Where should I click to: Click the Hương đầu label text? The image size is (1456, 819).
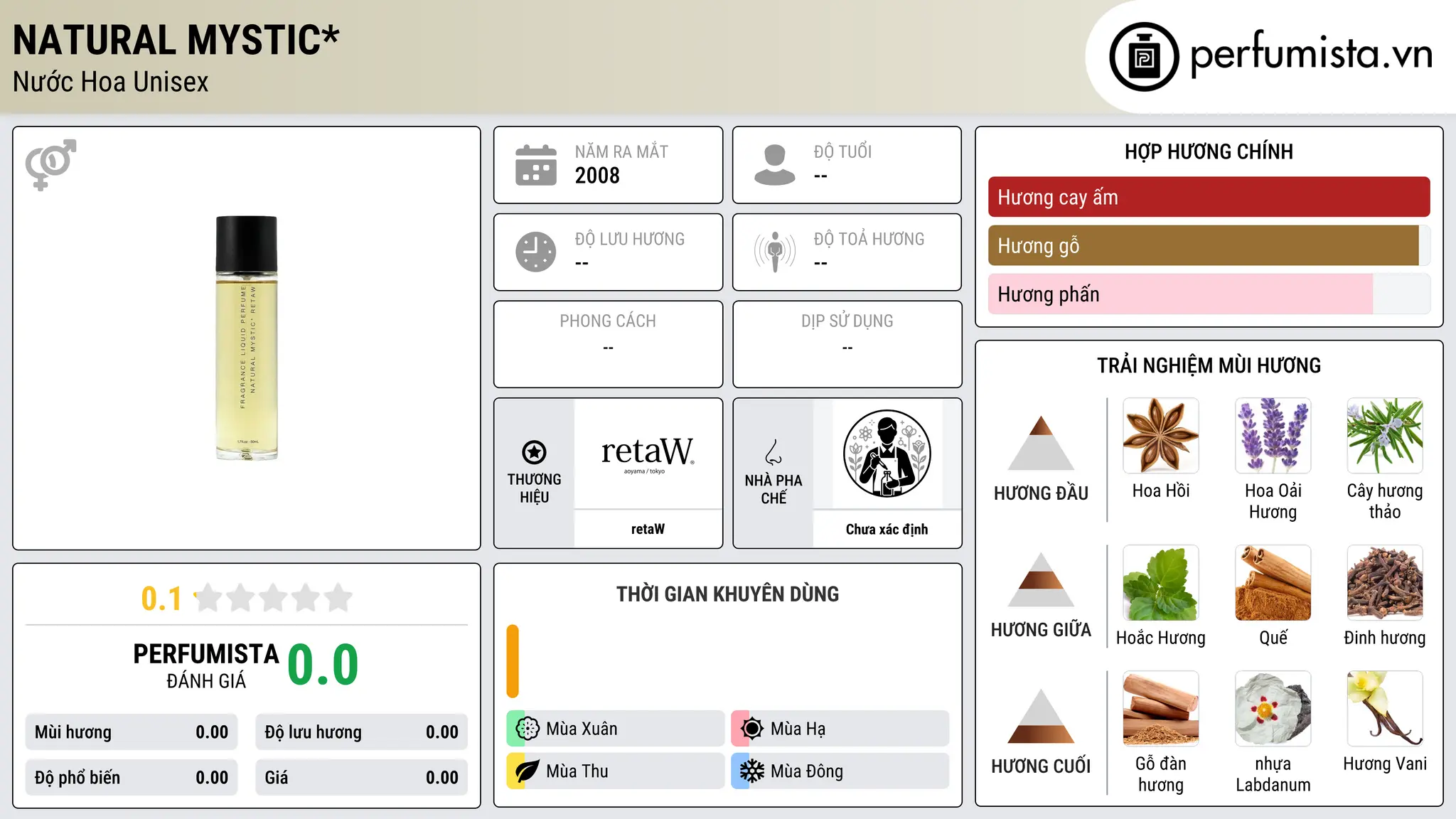[x=1041, y=493]
